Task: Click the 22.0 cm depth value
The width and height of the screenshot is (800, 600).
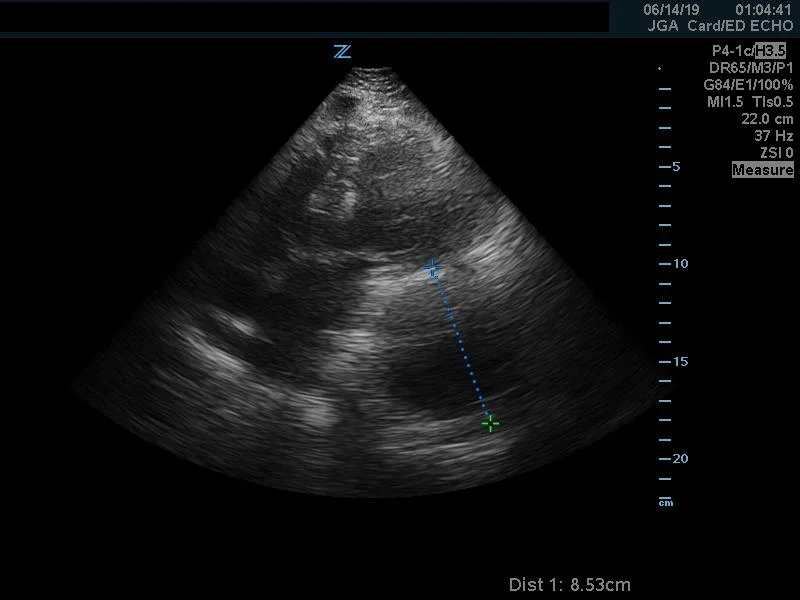Action: 767,119
